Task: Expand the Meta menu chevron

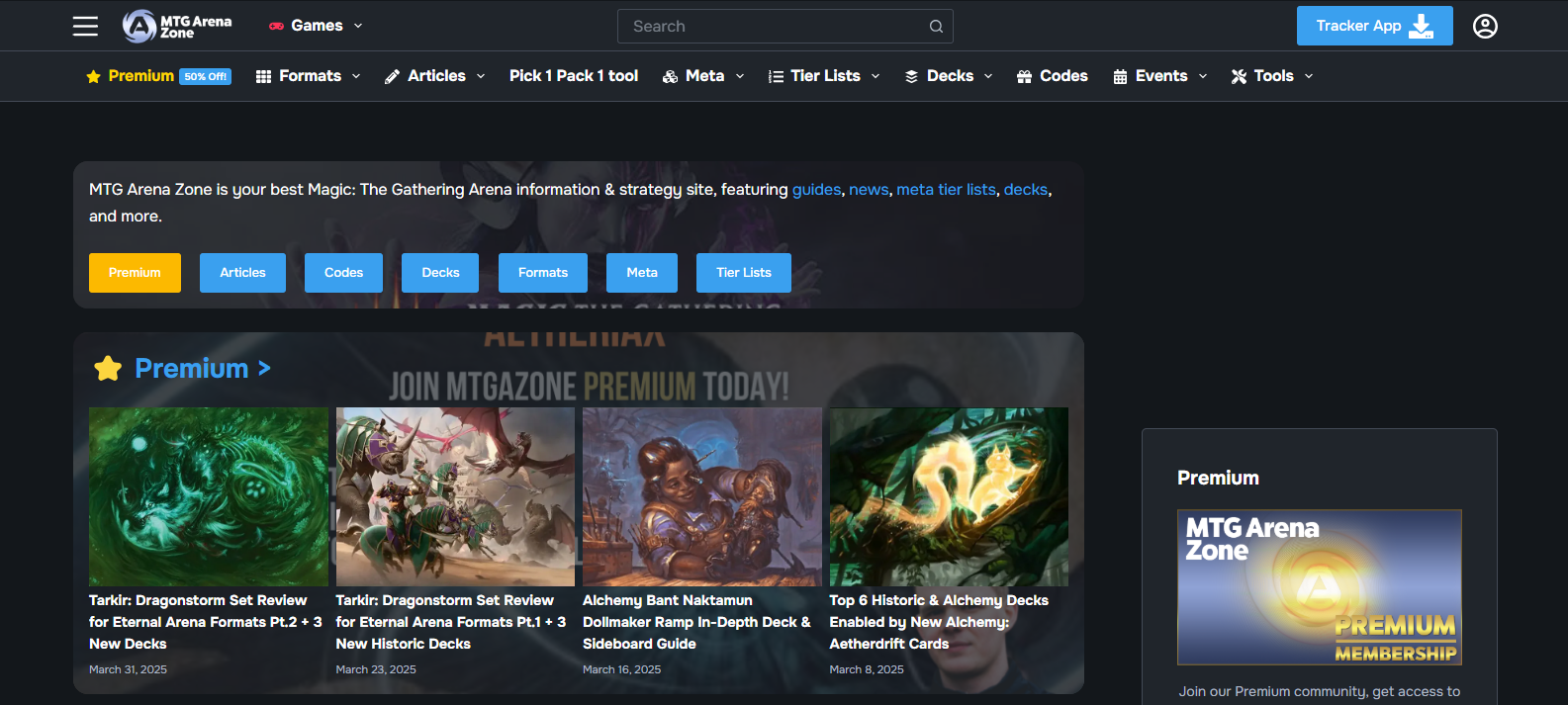Action: tap(740, 76)
